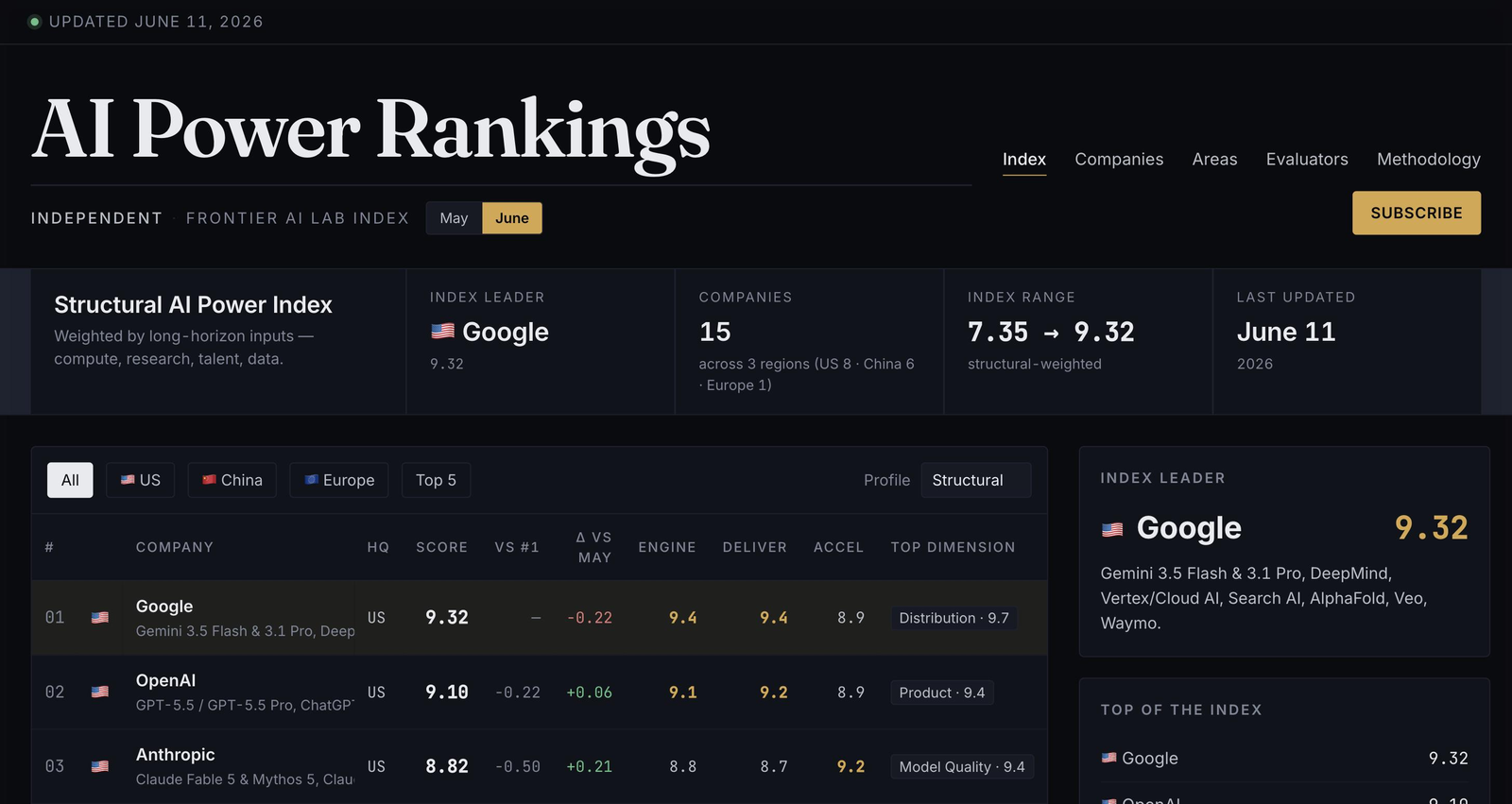Open Anthropic in the rankings table
This screenshot has width=1512, height=804.
coord(175,755)
